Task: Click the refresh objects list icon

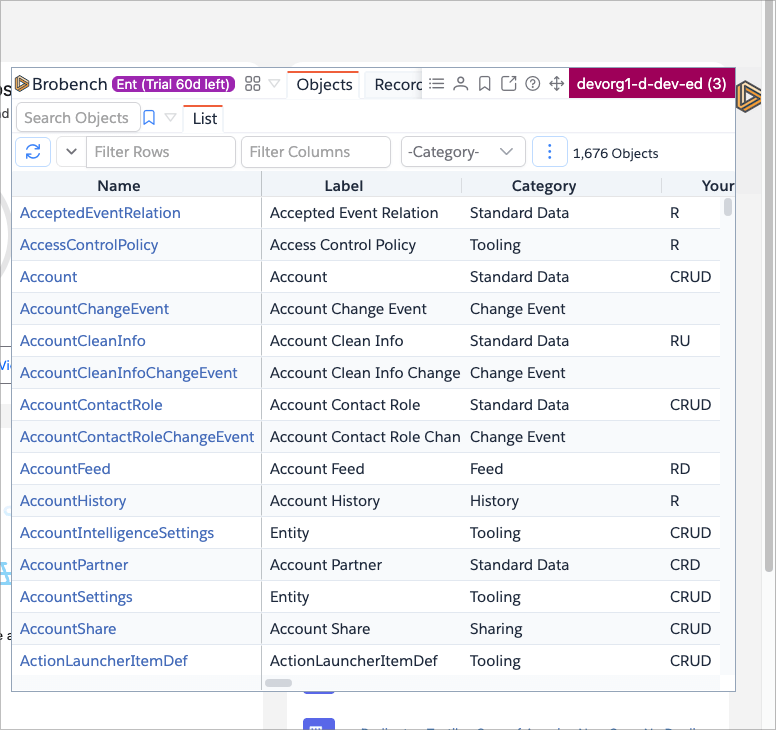Action: tap(33, 152)
